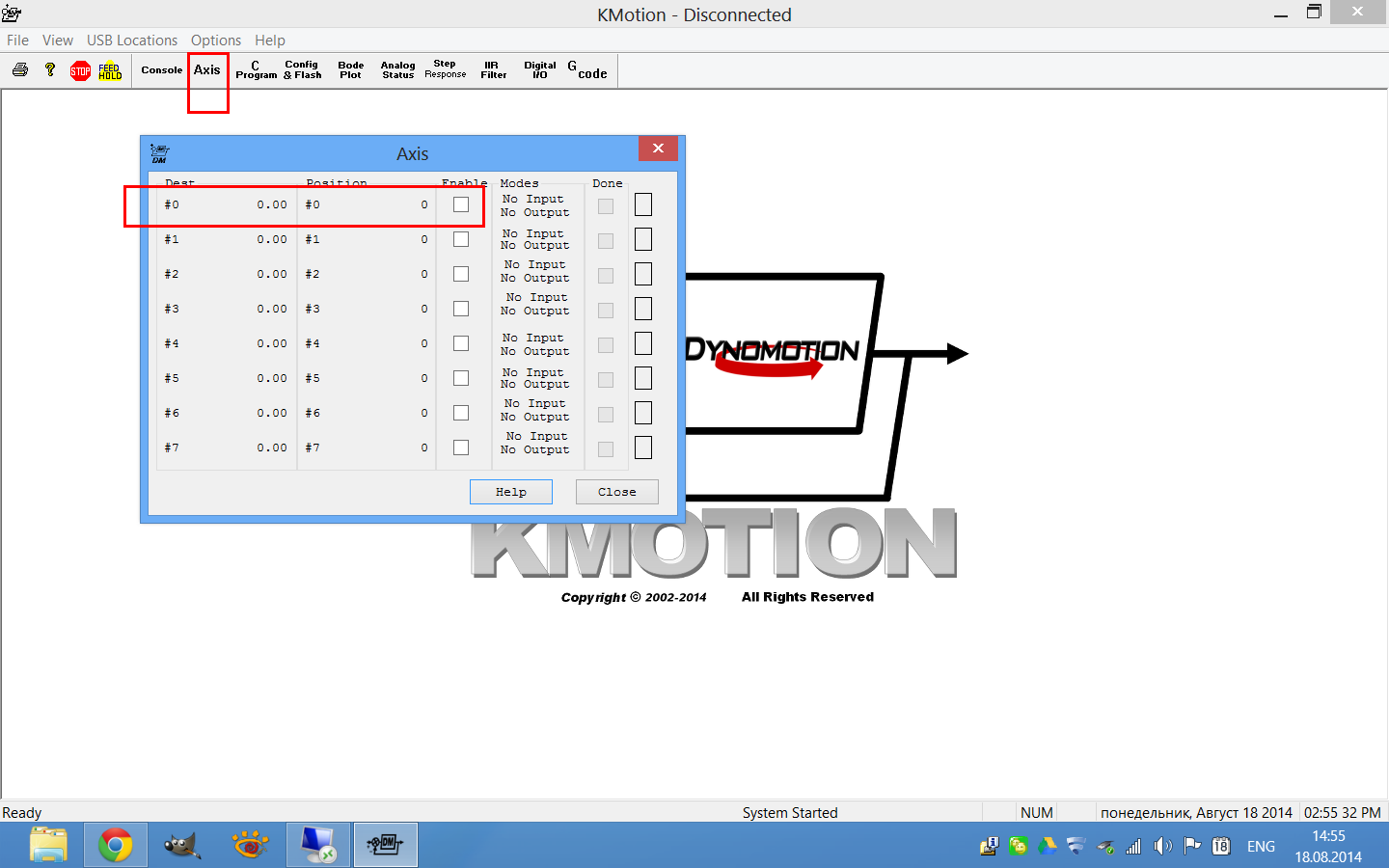Open the Bode Plot screen

coord(351,70)
